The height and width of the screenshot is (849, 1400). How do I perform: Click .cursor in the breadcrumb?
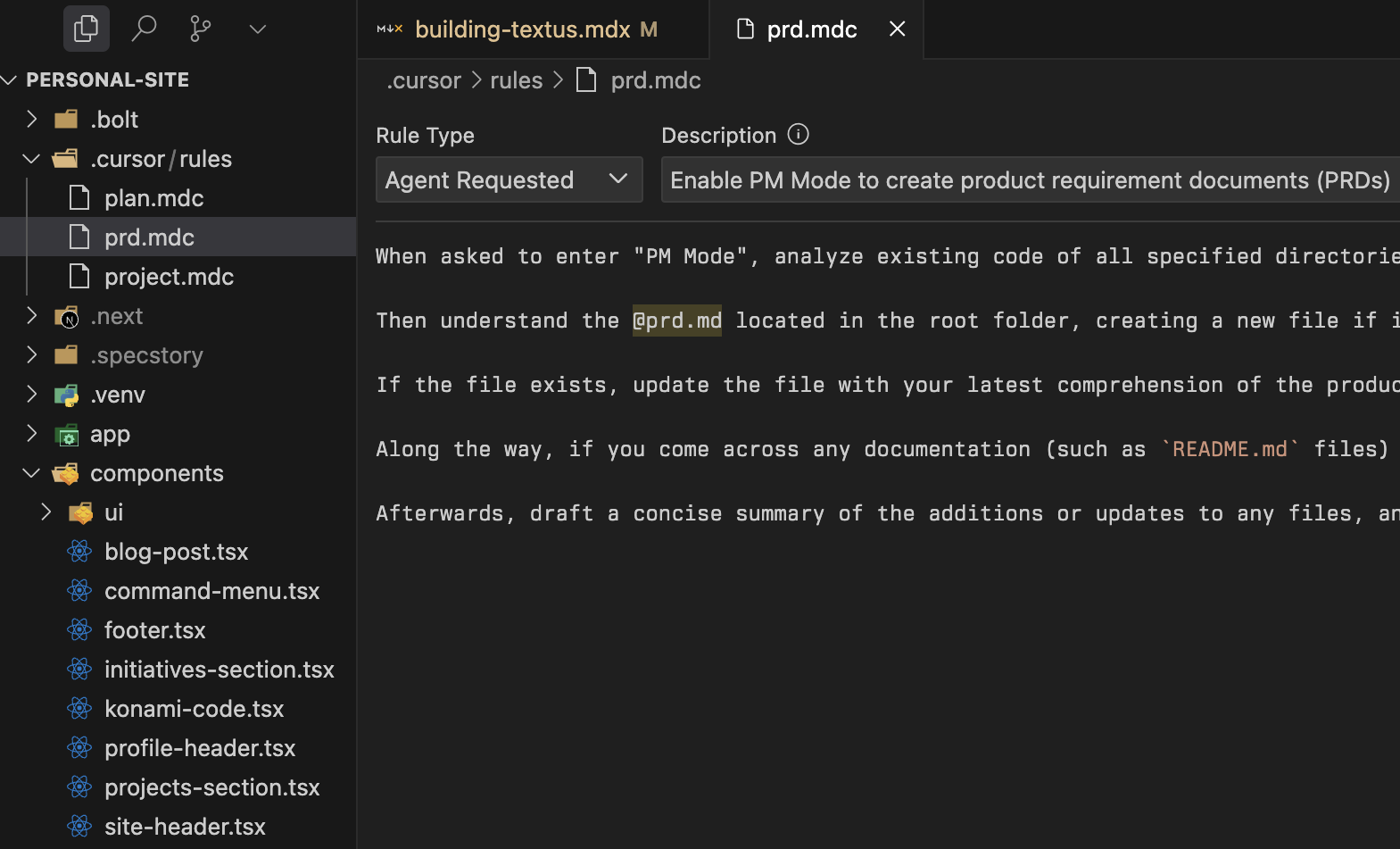[x=424, y=80]
